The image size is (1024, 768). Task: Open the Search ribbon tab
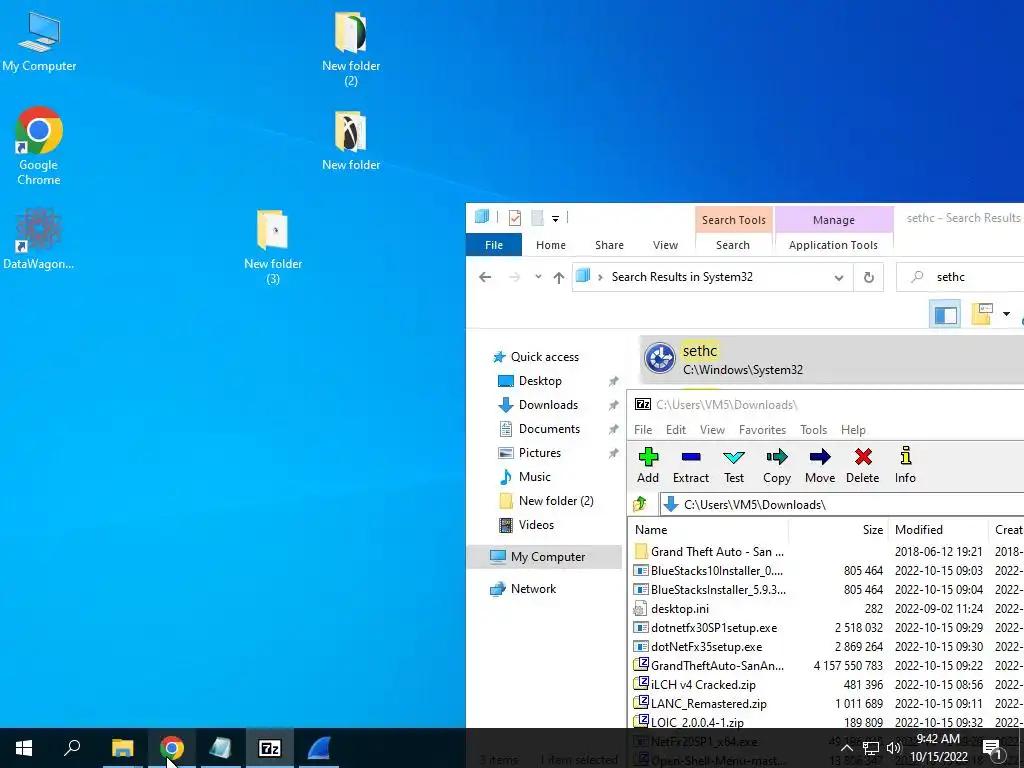coord(733,245)
